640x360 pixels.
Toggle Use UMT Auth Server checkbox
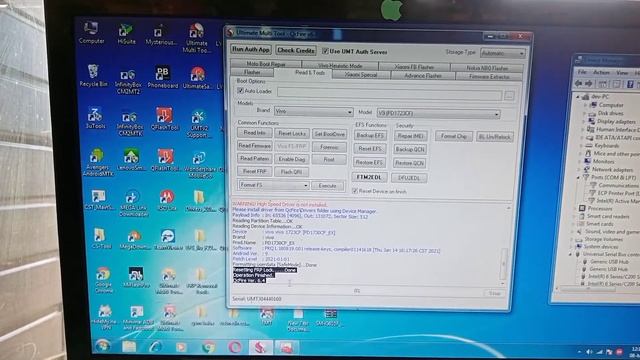[325, 51]
